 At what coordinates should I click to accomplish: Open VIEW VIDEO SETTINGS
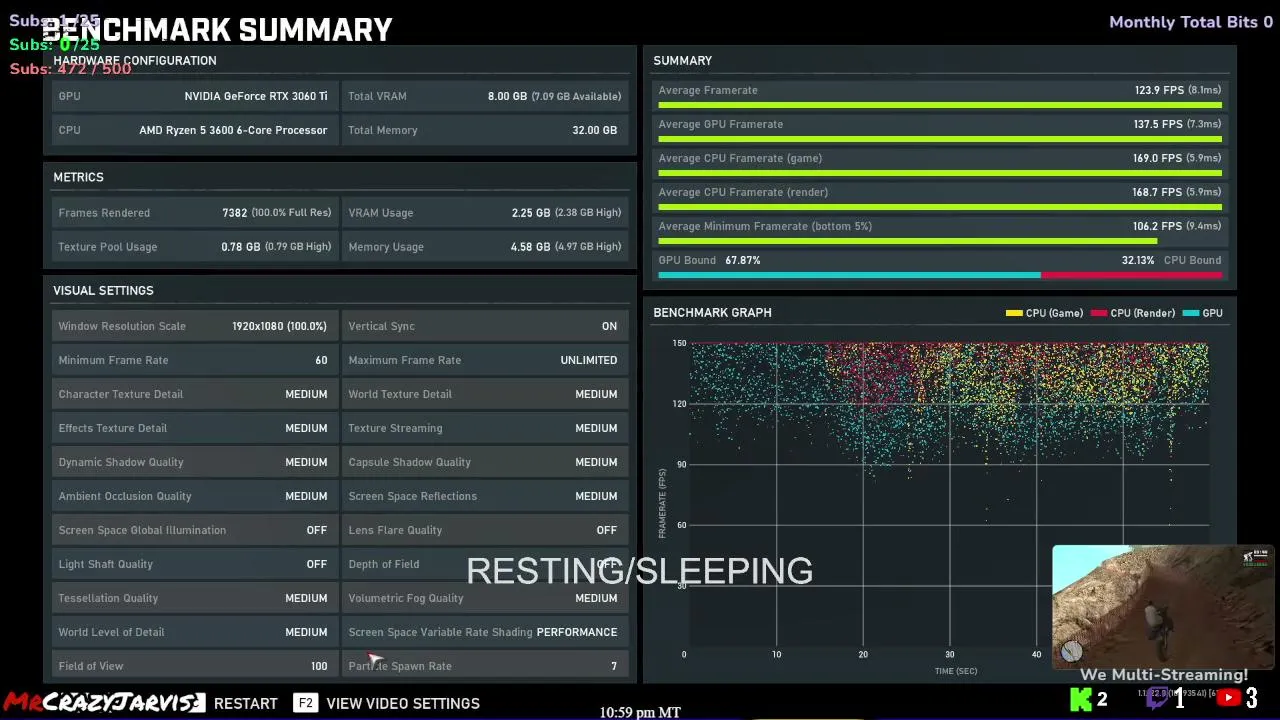pos(403,703)
